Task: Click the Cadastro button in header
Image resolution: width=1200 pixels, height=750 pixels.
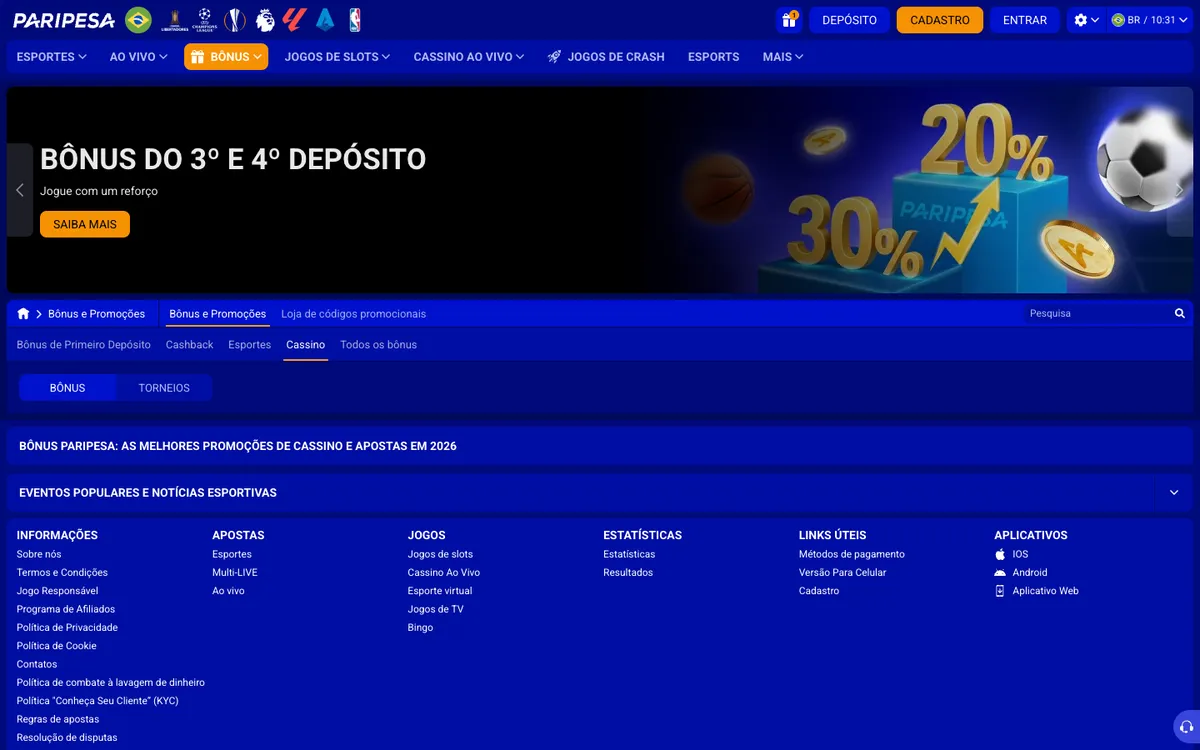Action: pos(940,20)
